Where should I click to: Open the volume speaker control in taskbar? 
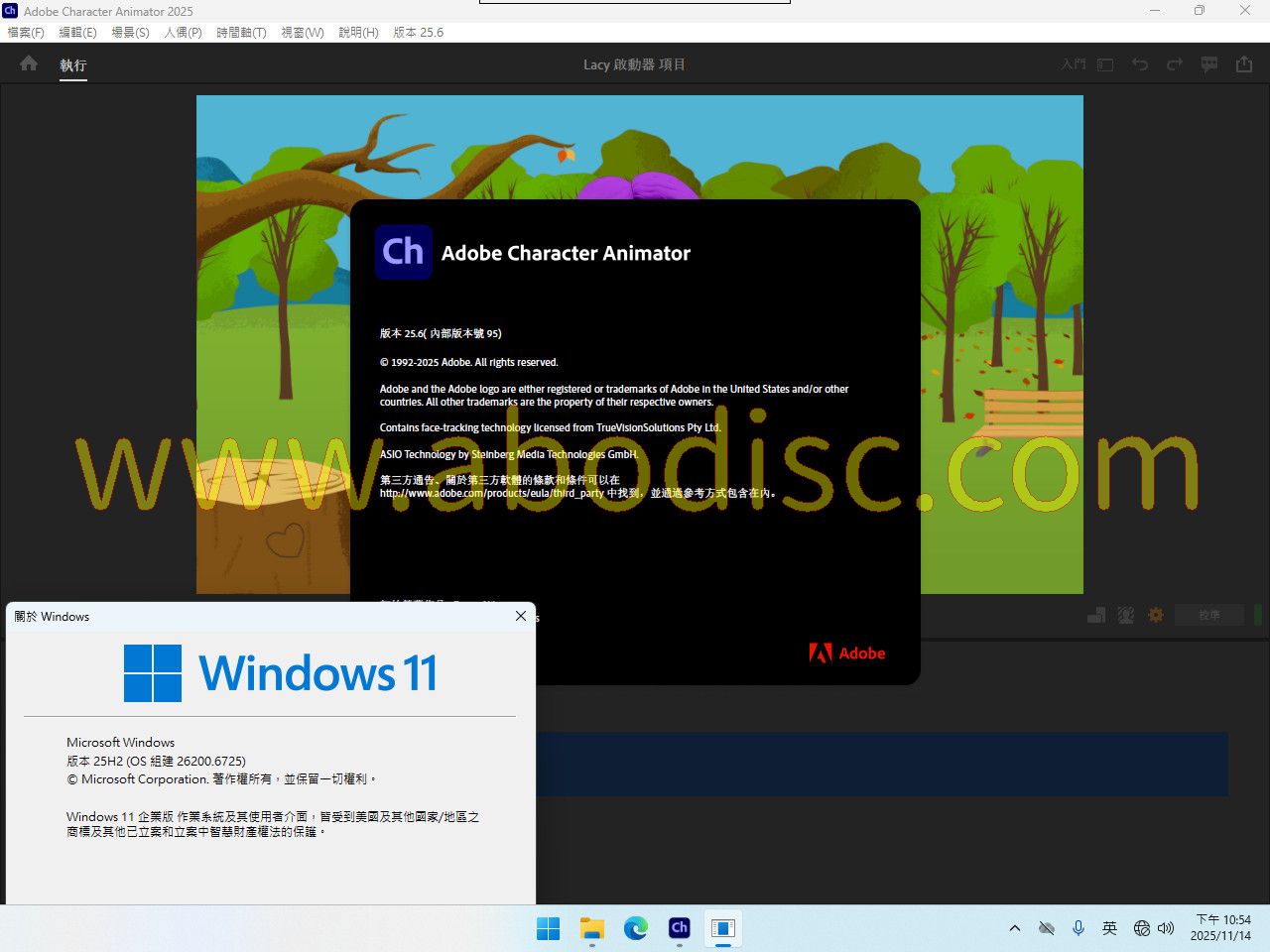(x=1166, y=928)
